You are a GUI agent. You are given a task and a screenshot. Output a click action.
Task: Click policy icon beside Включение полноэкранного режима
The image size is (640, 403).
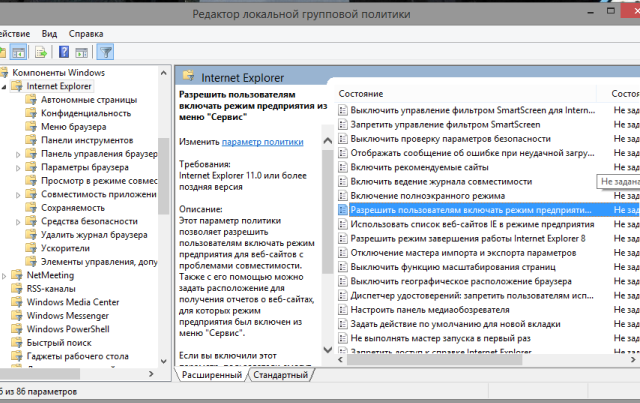(343, 196)
